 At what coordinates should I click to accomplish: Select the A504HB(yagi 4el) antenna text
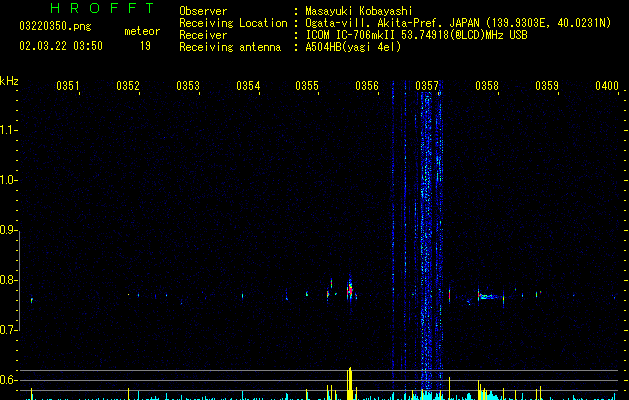point(353,47)
